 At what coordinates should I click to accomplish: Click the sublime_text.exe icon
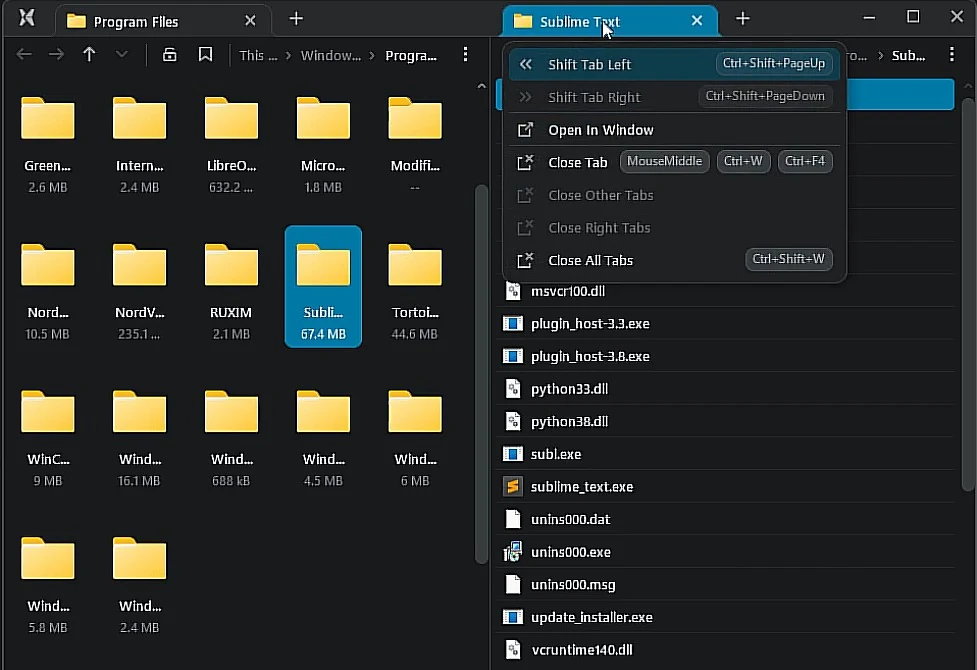coord(512,486)
